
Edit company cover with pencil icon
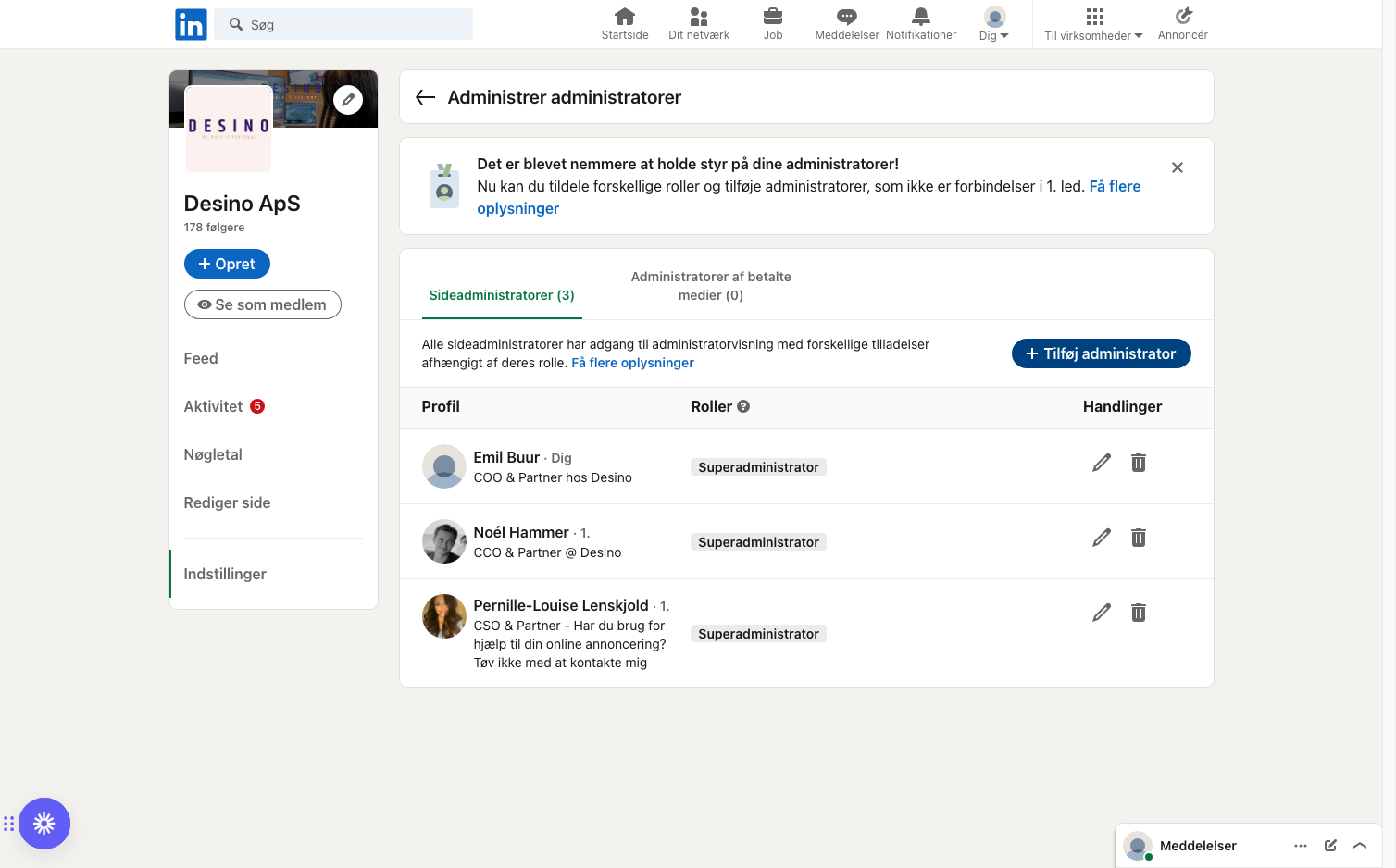tap(348, 100)
